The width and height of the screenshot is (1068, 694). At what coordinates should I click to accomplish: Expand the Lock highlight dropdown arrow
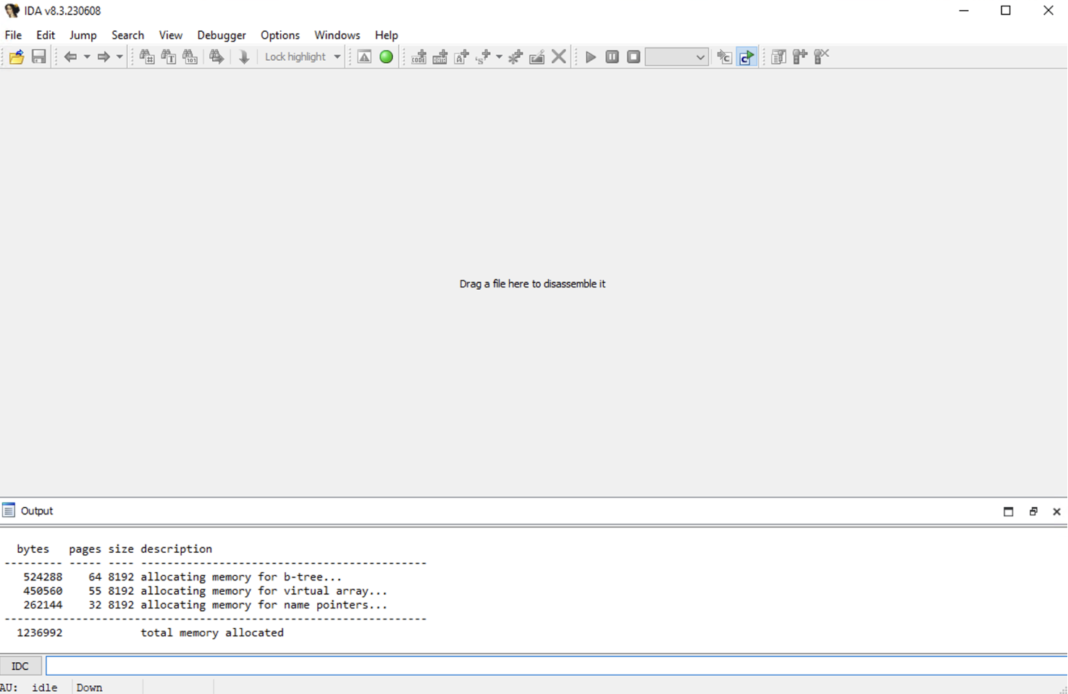tap(336, 56)
